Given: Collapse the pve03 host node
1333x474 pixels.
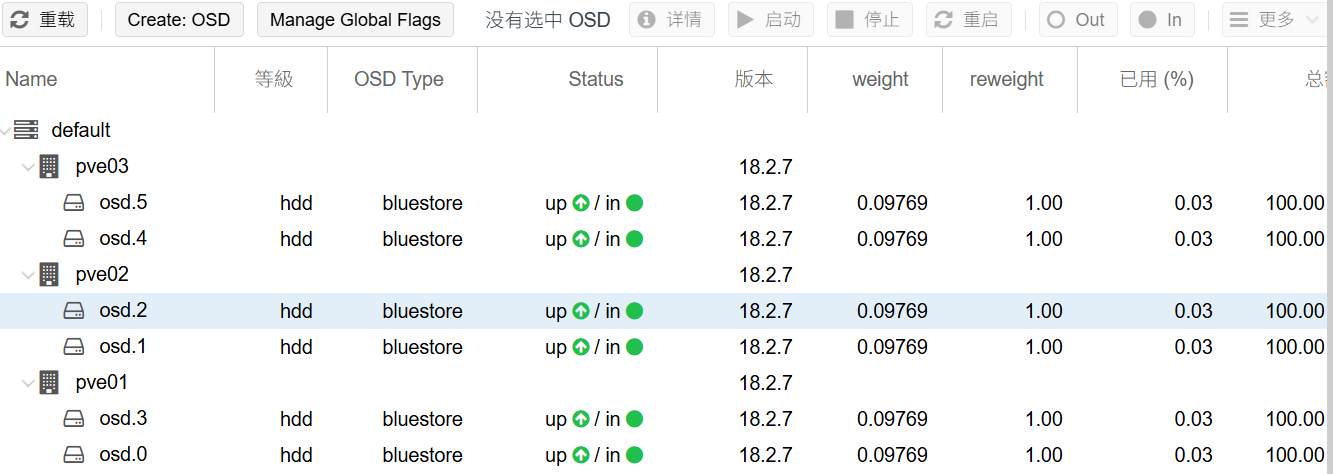Looking at the screenshot, I should tap(28, 167).
